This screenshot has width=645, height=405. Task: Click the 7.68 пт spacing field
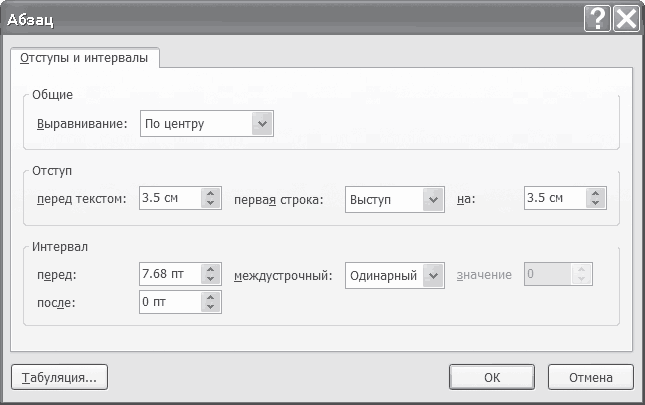point(170,275)
